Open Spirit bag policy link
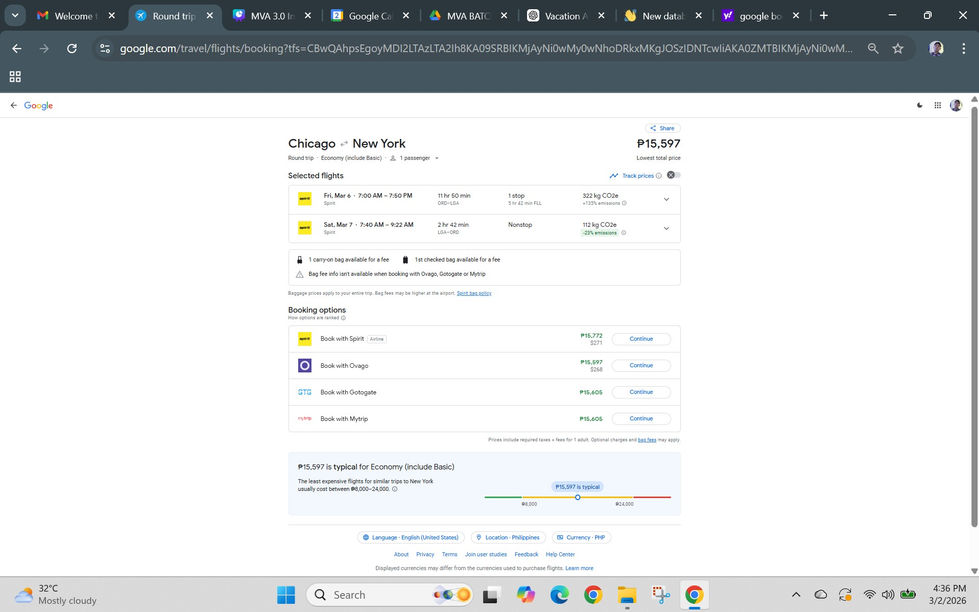Screen dimensions: 979x612 pyautogui.click(x=474, y=293)
